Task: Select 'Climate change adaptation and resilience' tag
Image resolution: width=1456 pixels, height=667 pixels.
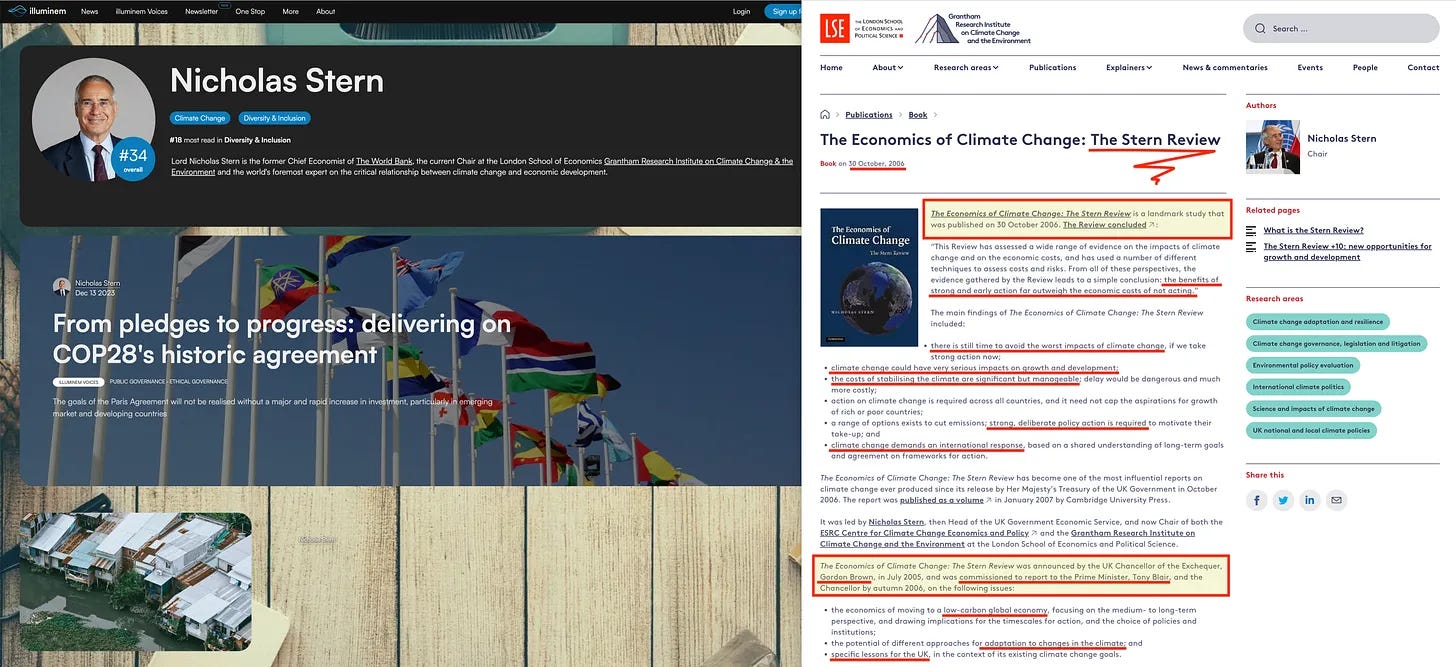Action: click(1320, 322)
